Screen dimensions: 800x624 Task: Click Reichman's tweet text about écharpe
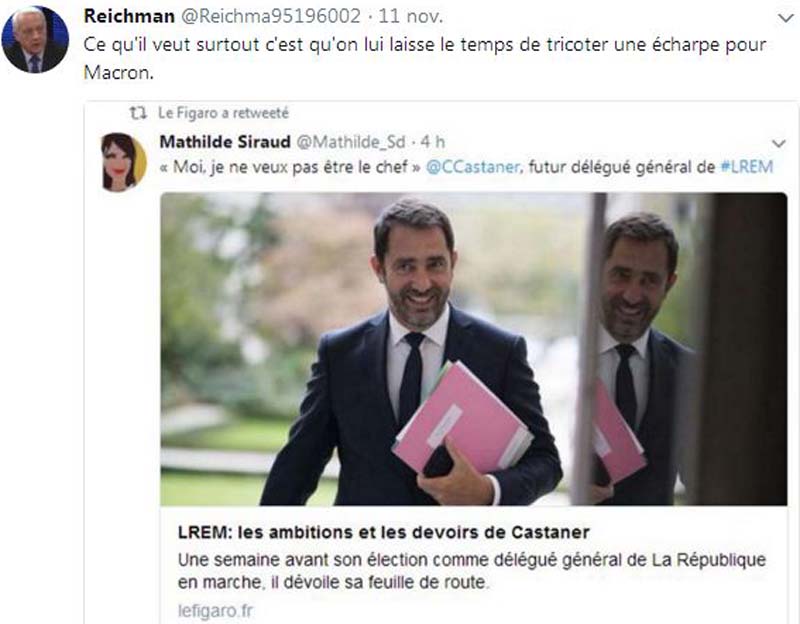425,58
